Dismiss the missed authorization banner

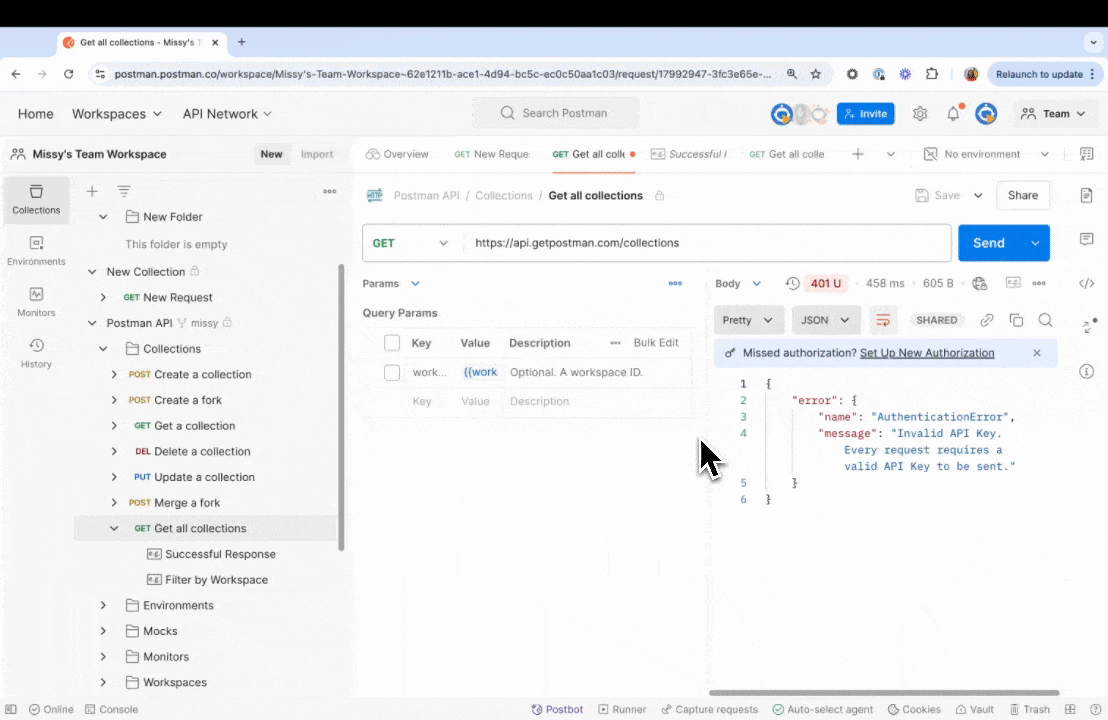click(x=1037, y=353)
